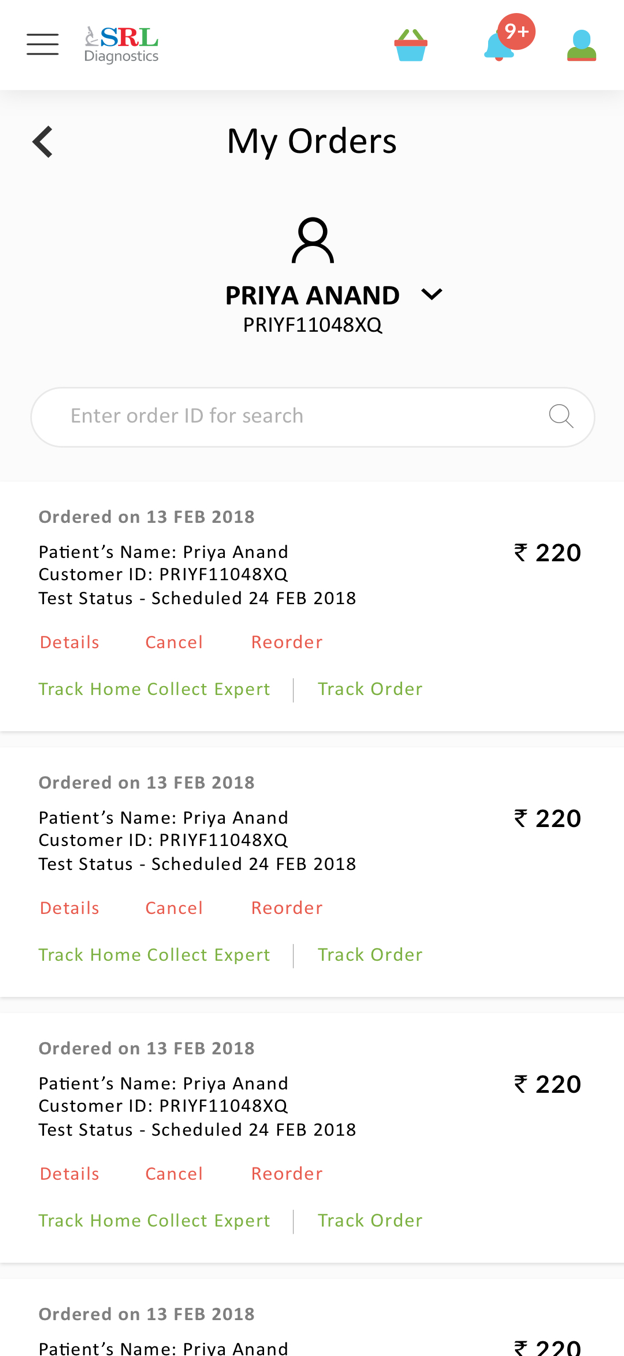This screenshot has width=624, height=1356.
Task: Cancel the first order
Action: coord(174,642)
